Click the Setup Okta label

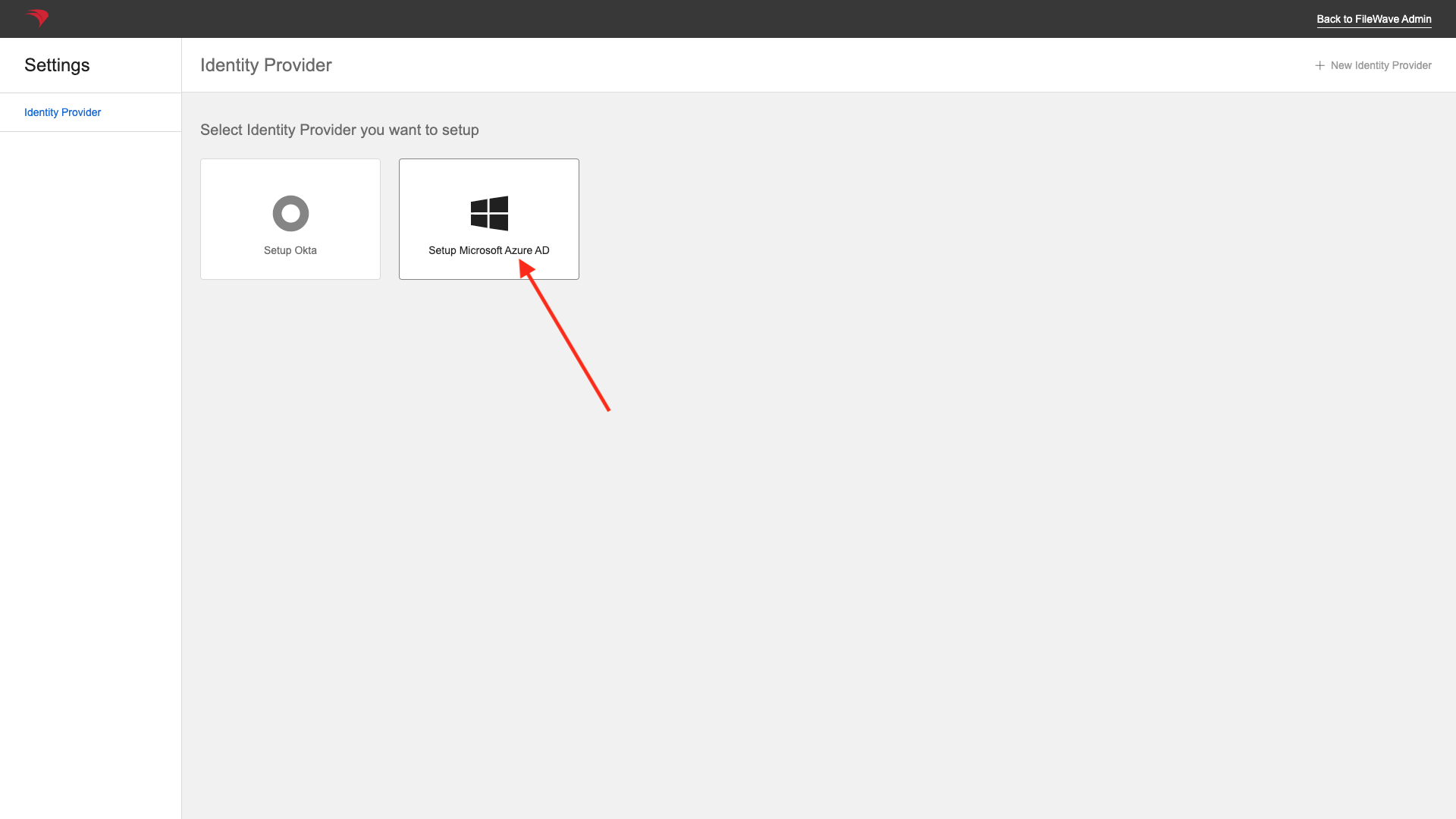click(x=290, y=250)
